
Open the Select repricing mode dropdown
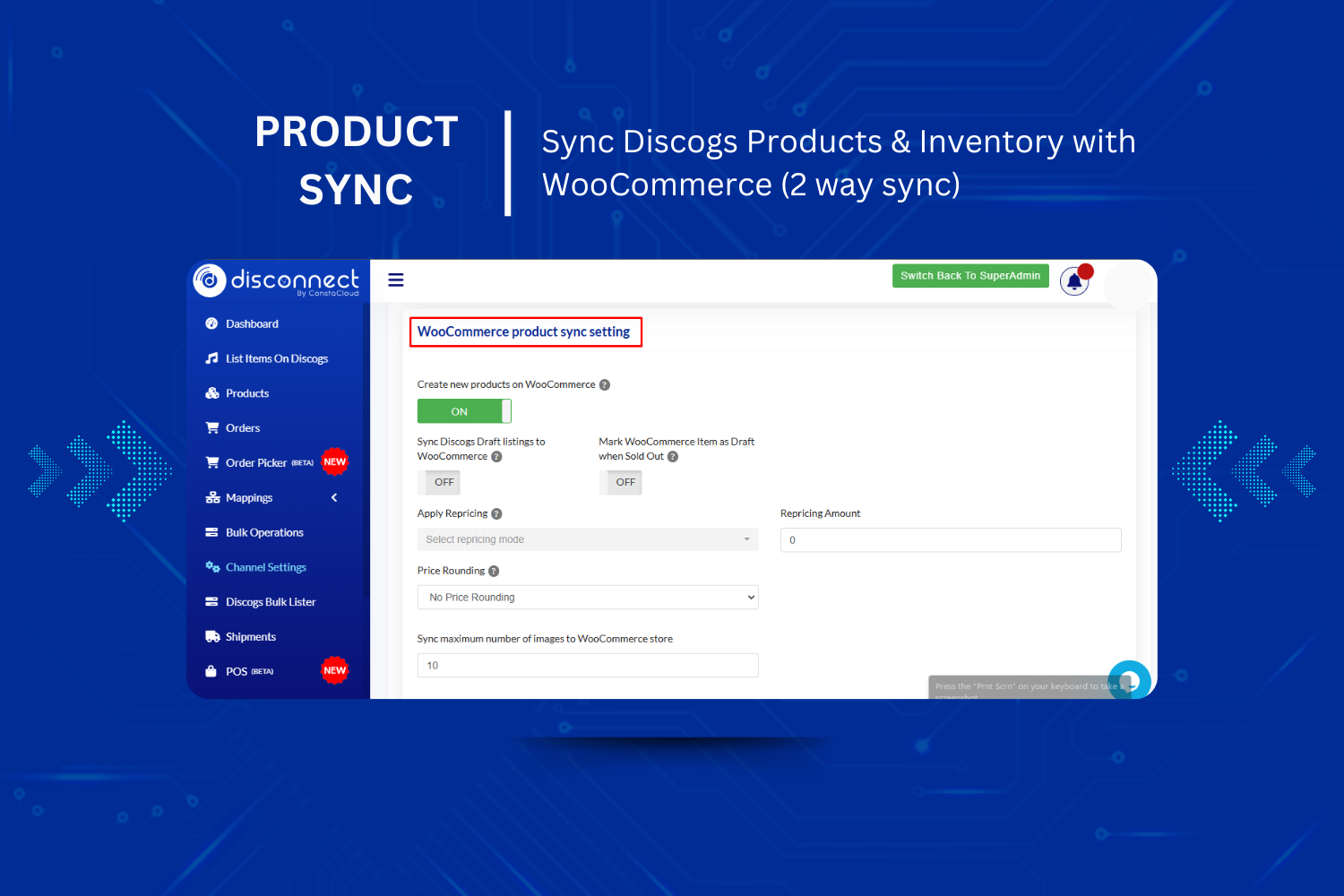click(587, 539)
